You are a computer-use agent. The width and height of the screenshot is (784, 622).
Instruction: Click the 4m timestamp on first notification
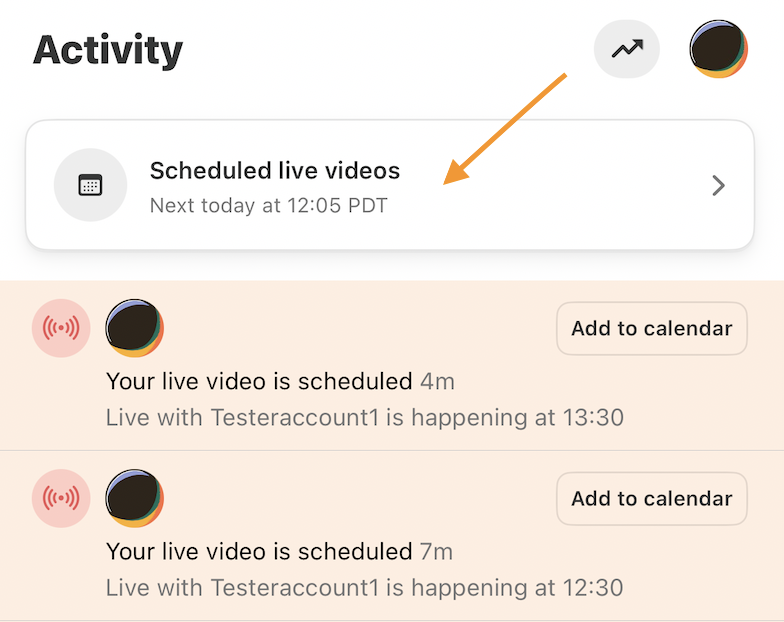pos(438,382)
